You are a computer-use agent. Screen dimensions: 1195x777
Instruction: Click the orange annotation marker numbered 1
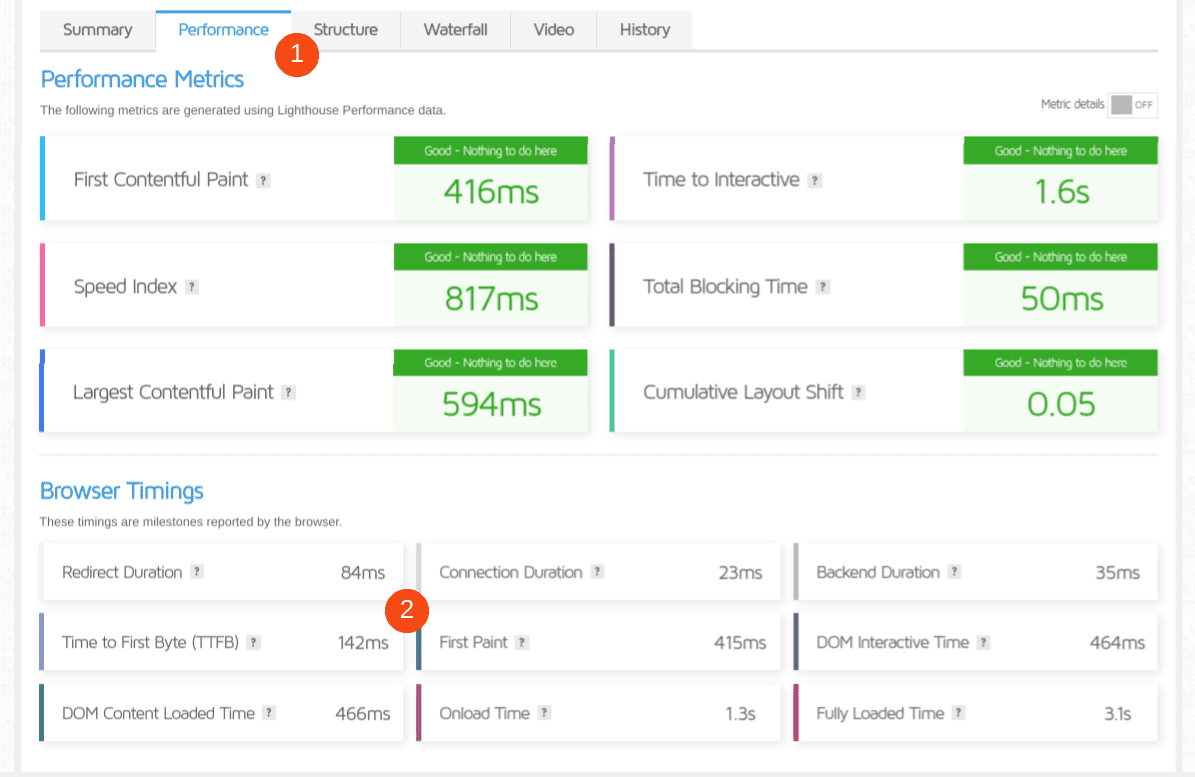[x=296, y=56]
